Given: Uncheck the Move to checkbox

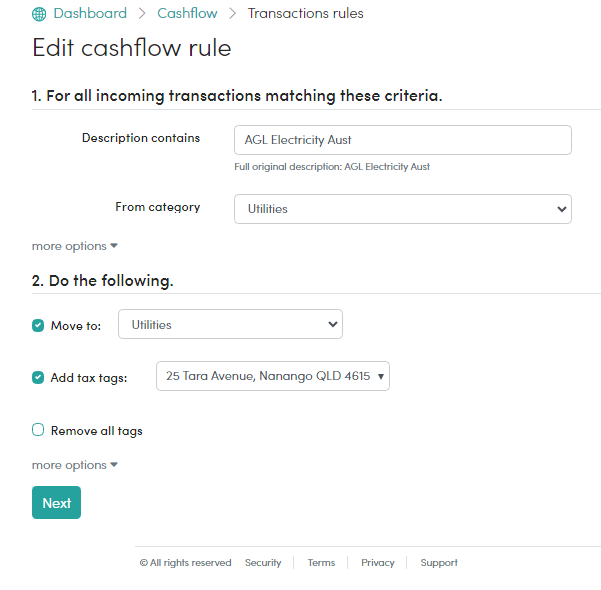Looking at the screenshot, I should click(x=38, y=325).
